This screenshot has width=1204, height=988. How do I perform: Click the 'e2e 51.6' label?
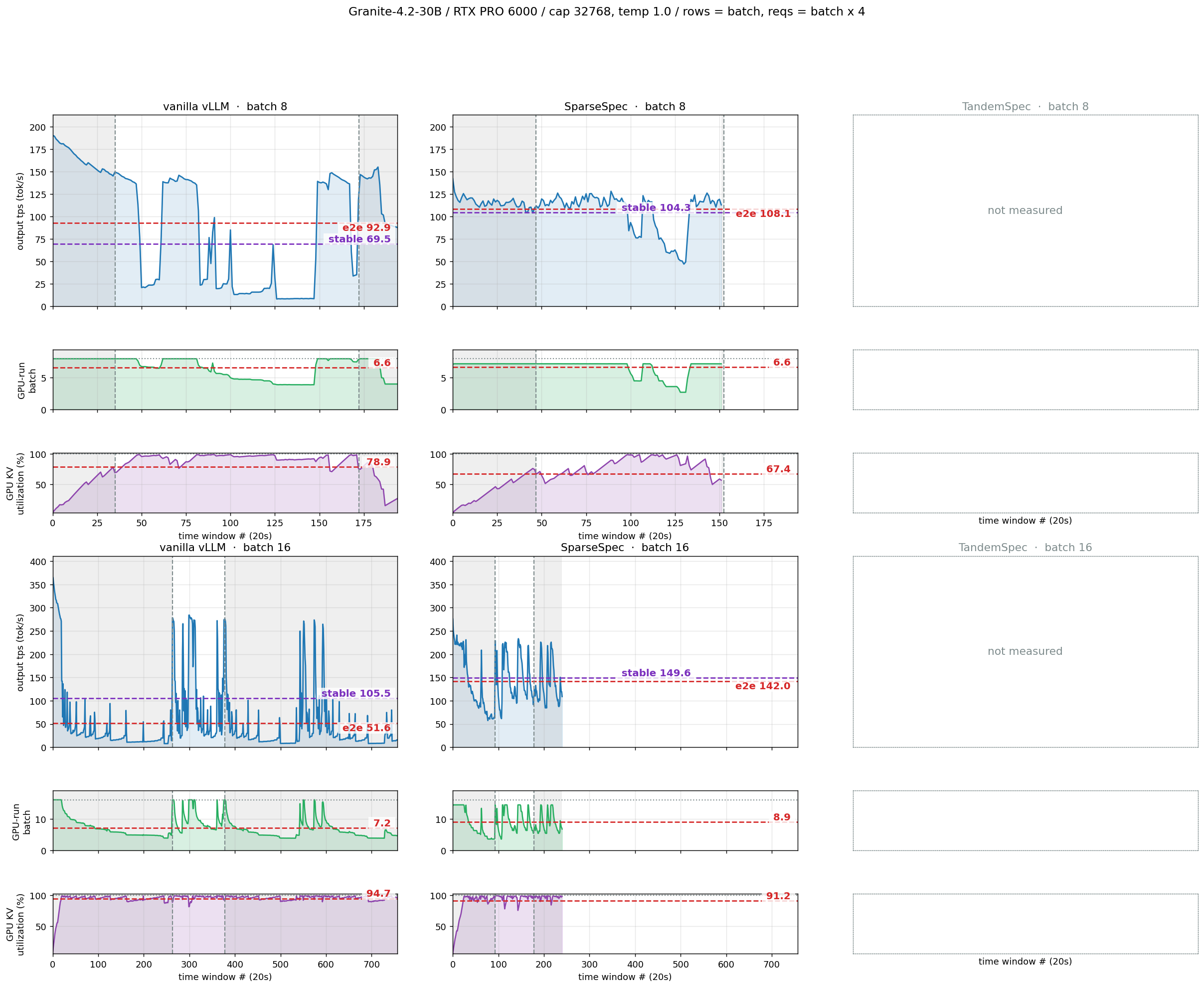(366, 728)
